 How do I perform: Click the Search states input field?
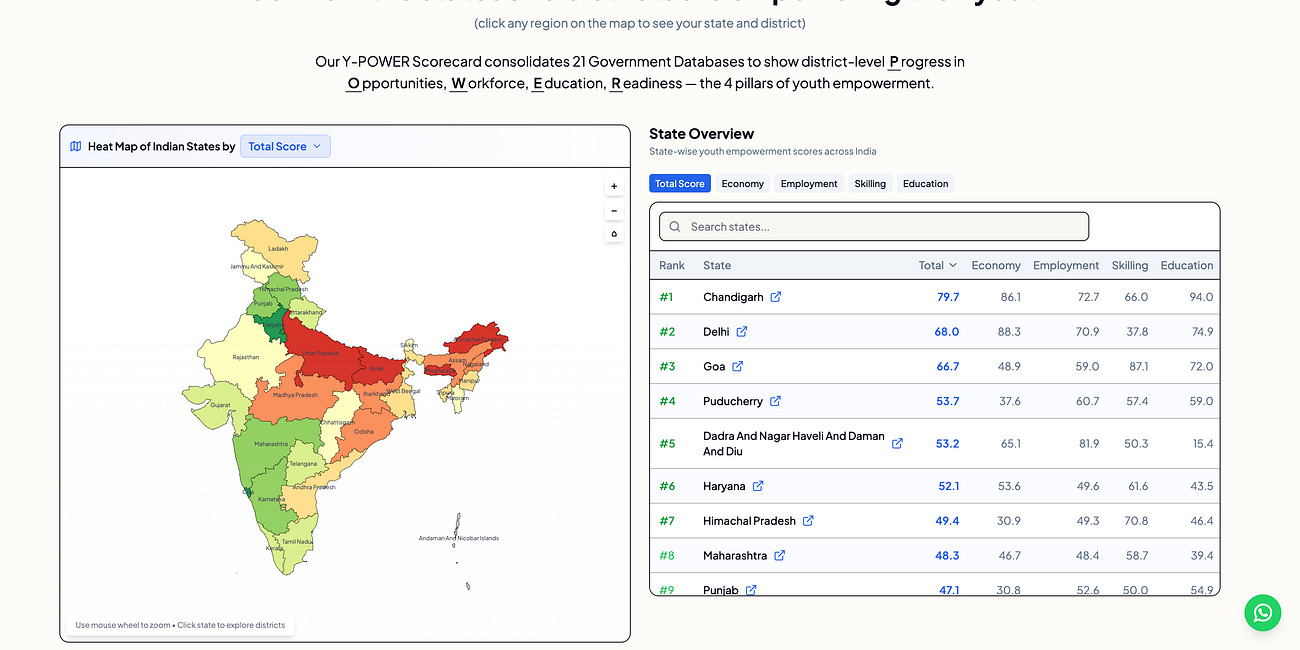pos(874,227)
